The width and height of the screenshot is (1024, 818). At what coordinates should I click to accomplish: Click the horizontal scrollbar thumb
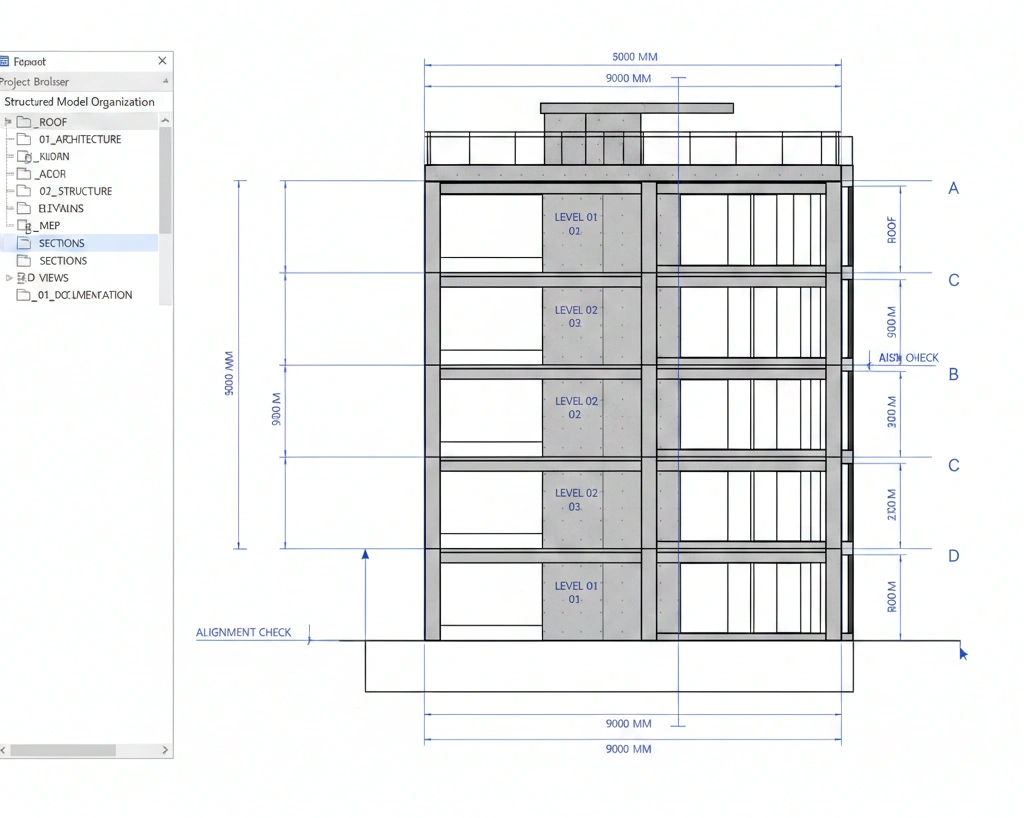pyautogui.click(x=63, y=750)
